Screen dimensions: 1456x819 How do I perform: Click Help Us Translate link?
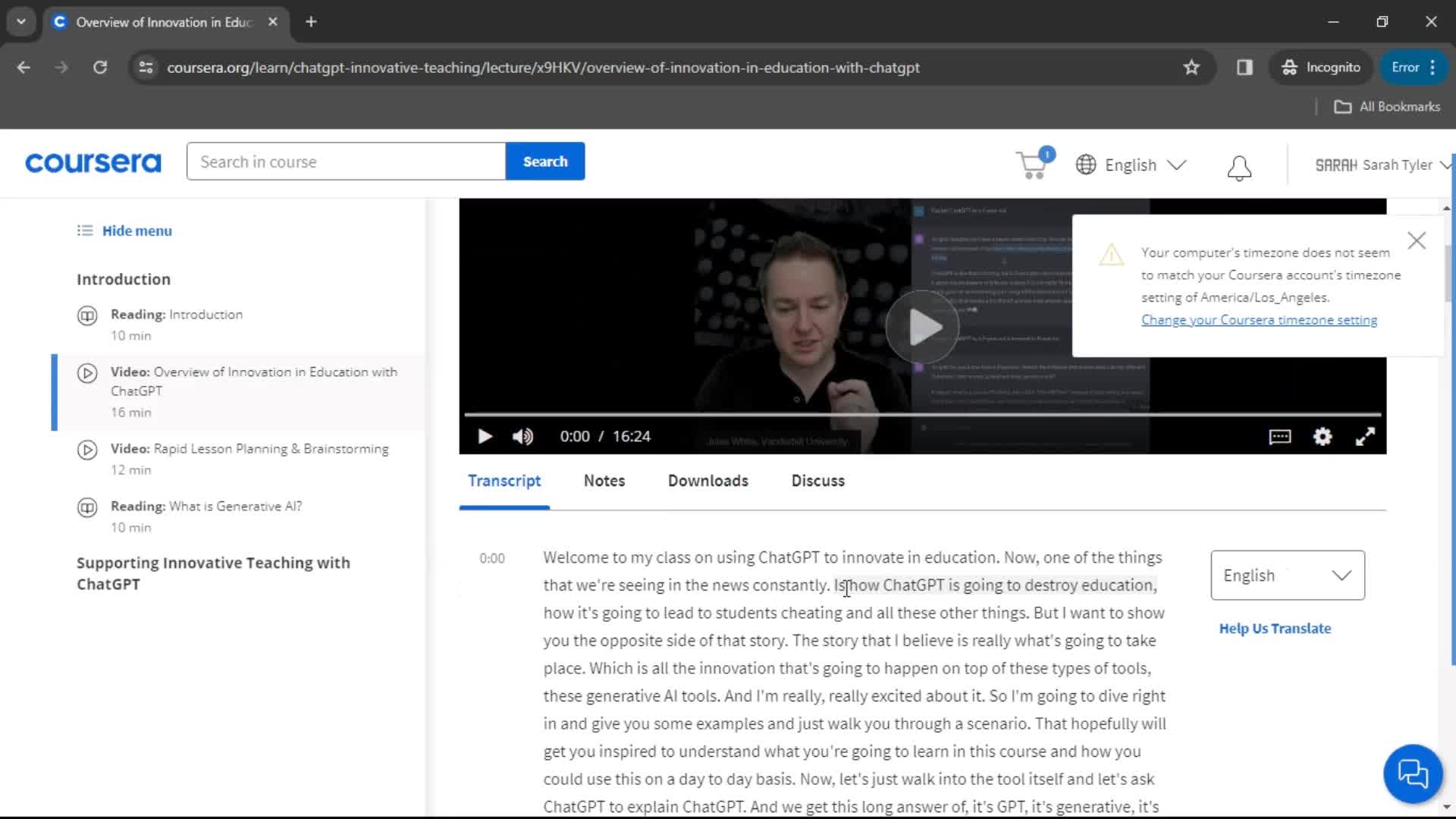click(x=1275, y=628)
